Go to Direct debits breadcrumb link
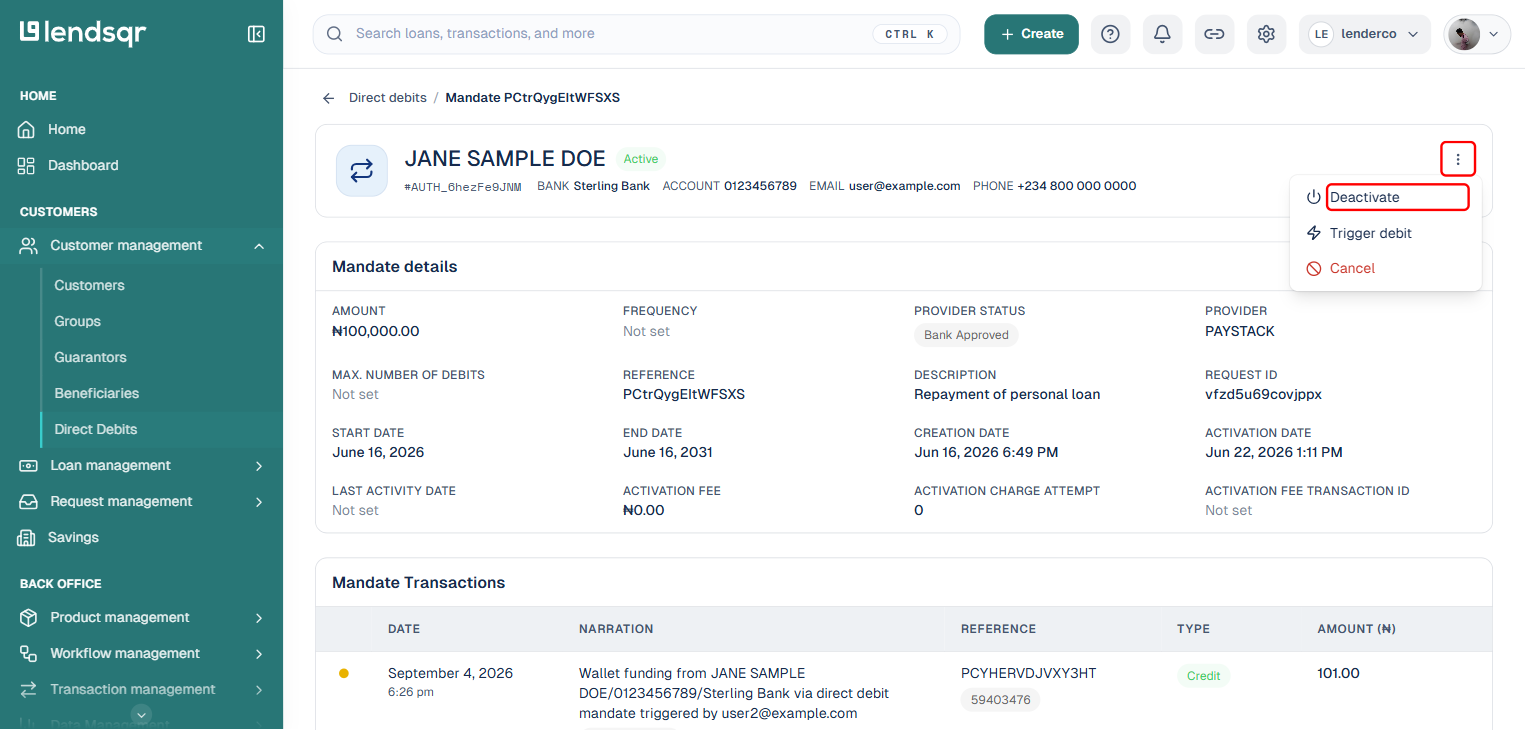 click(387, 98)
